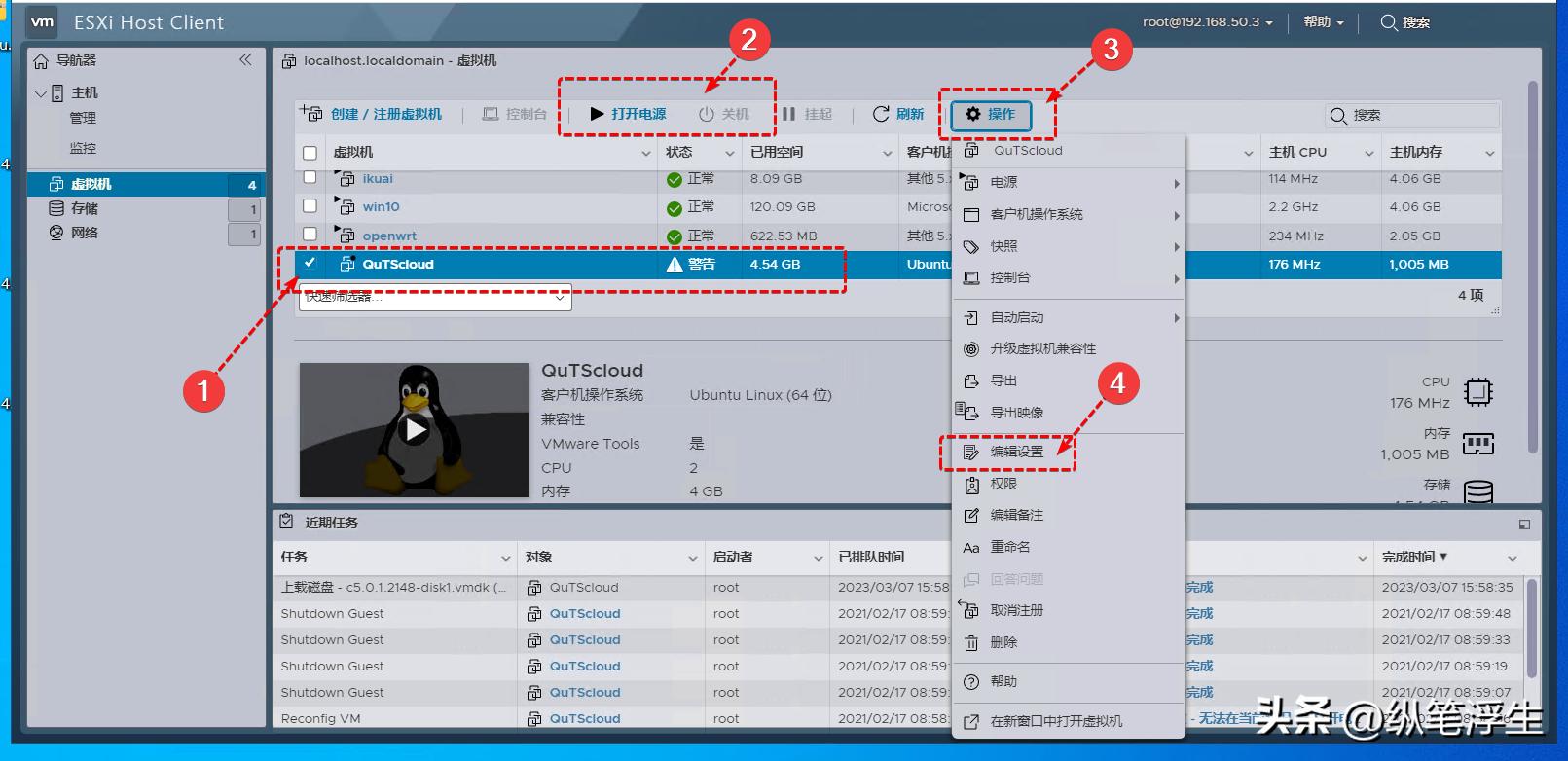
Task: Select 监控 under host in navigator
Action: point(83,148)
